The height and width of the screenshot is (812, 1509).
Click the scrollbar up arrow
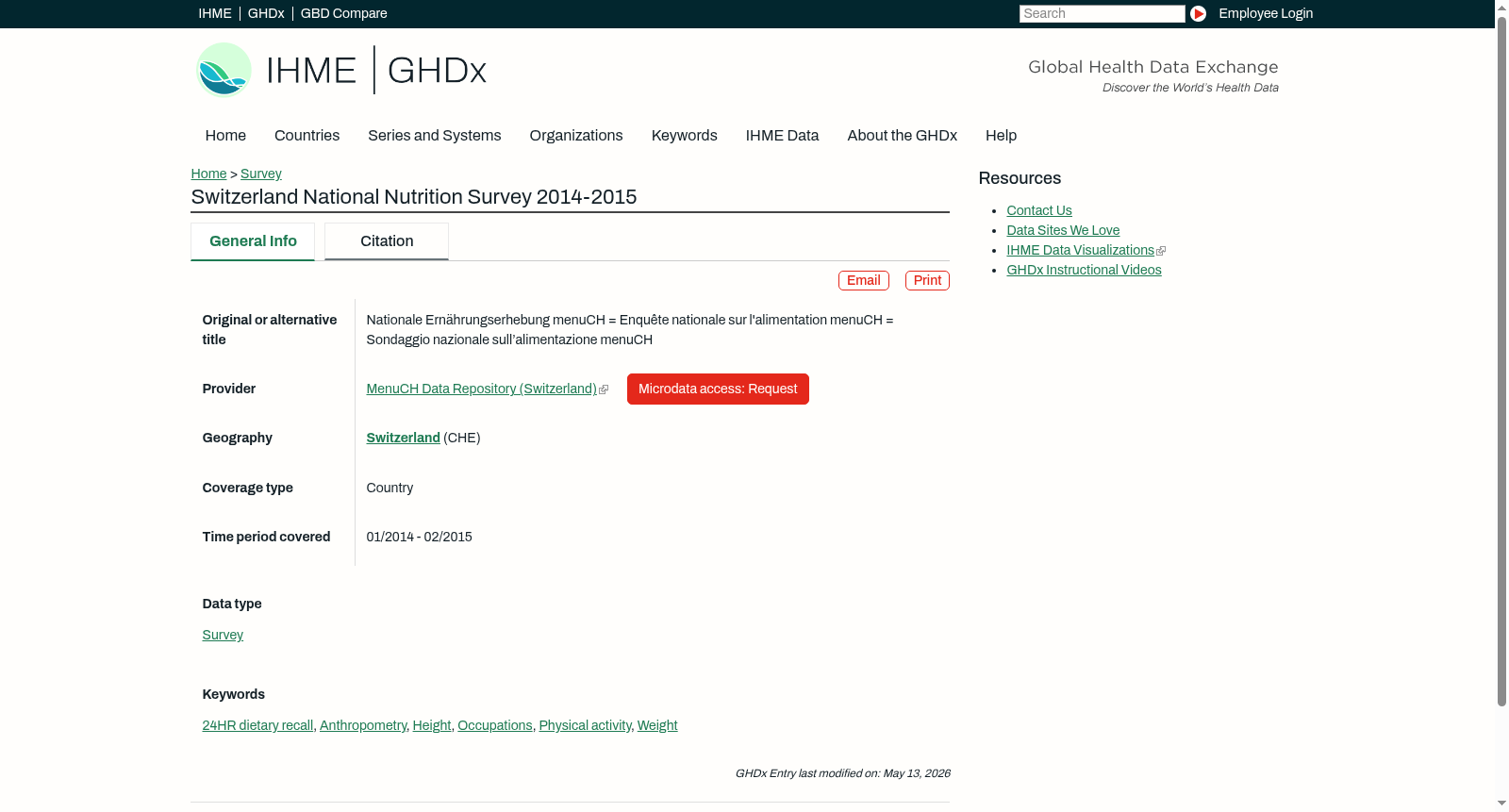click(1501, 7)
